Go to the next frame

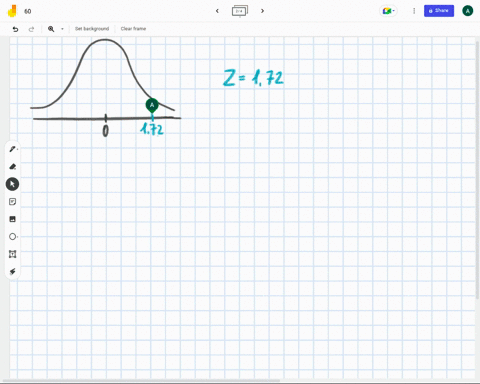coord(262,11)
